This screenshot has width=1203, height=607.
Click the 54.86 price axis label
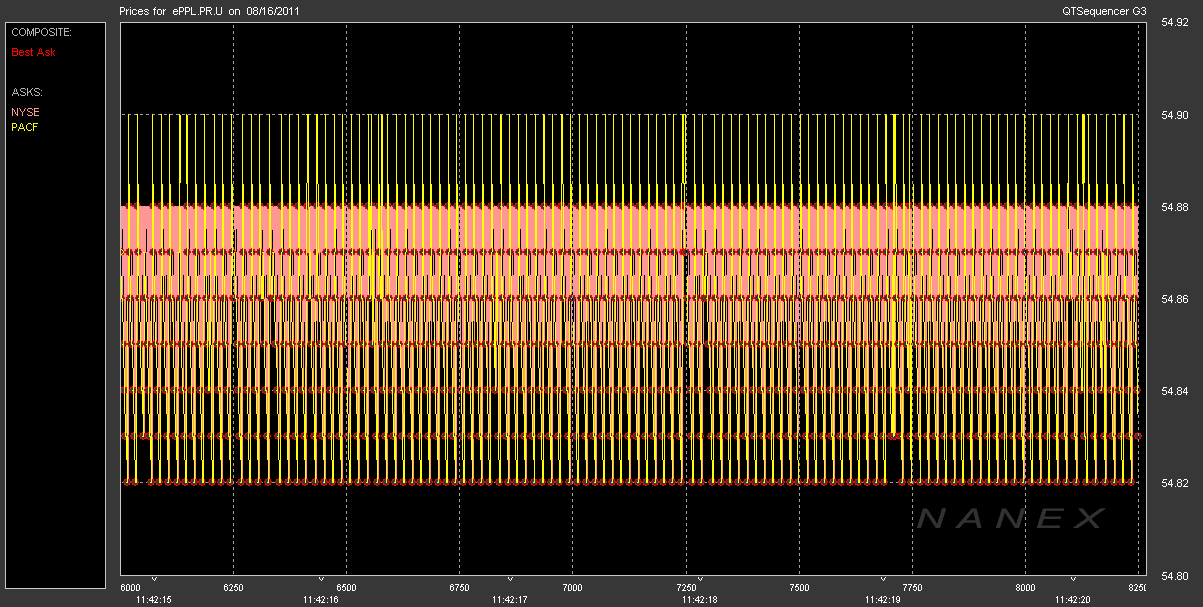click(1174, 299)
